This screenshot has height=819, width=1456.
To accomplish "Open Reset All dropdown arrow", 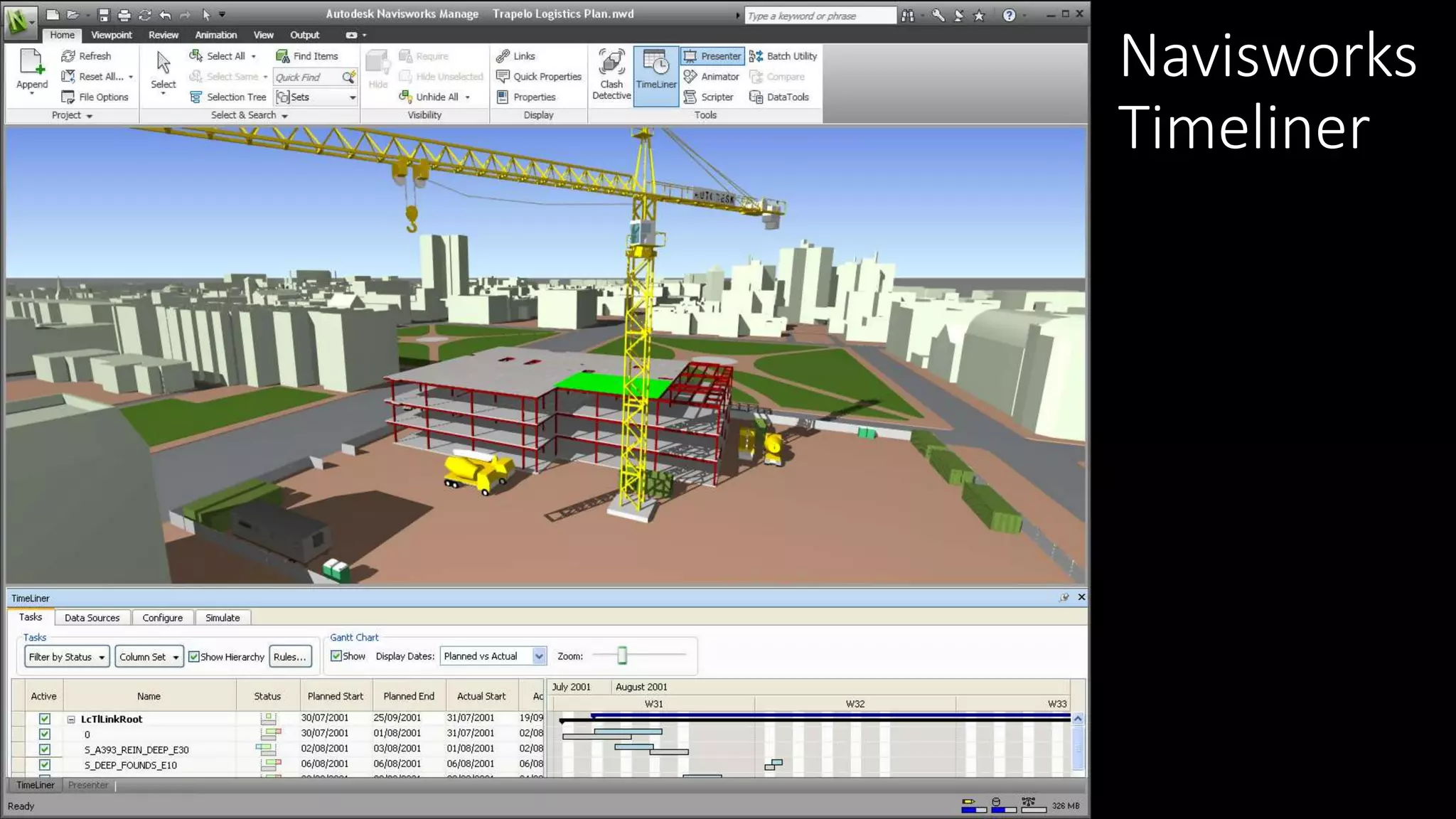I will 131,77.
